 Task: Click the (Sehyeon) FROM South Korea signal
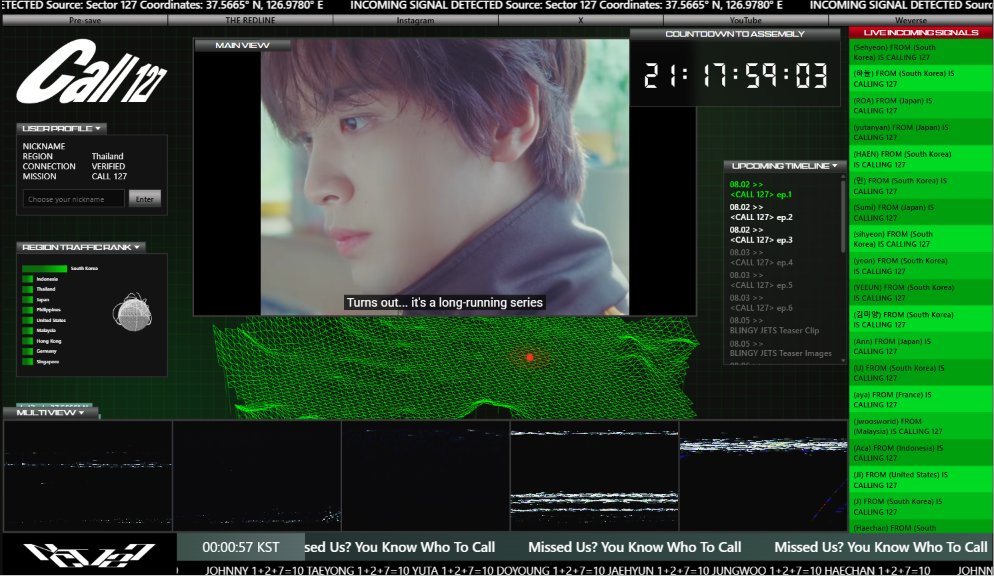920,52
